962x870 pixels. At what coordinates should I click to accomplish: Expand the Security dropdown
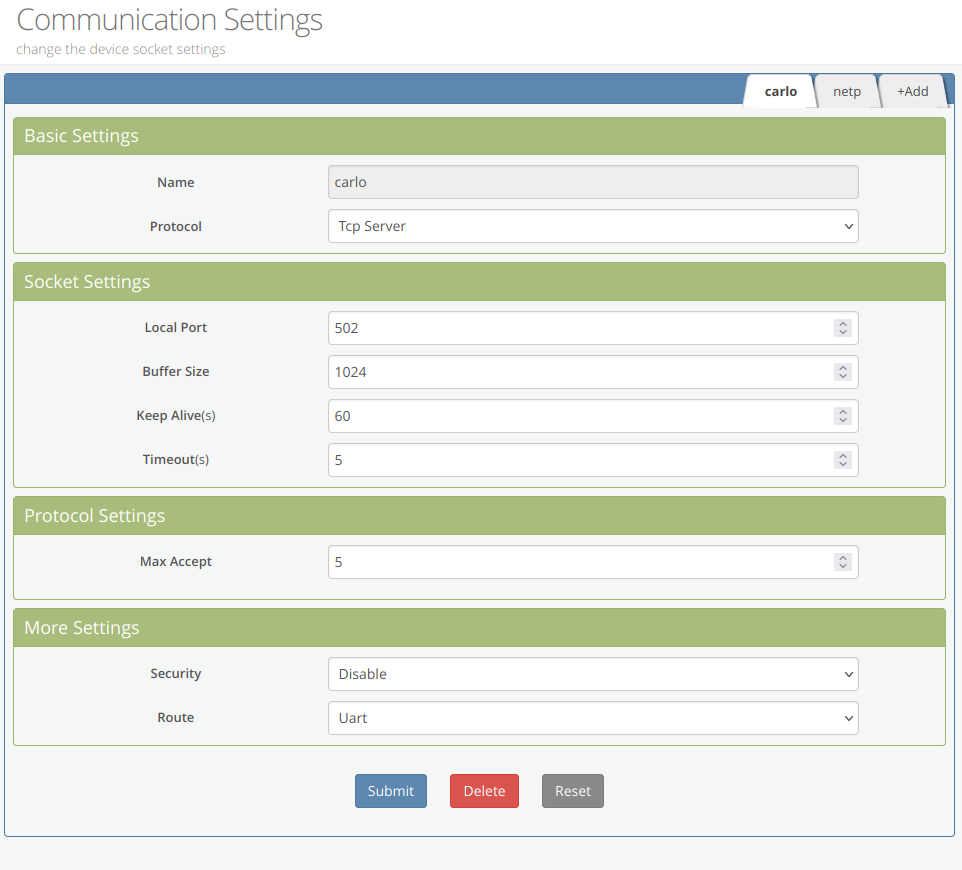pyautogui.click(x=592, y=674)
